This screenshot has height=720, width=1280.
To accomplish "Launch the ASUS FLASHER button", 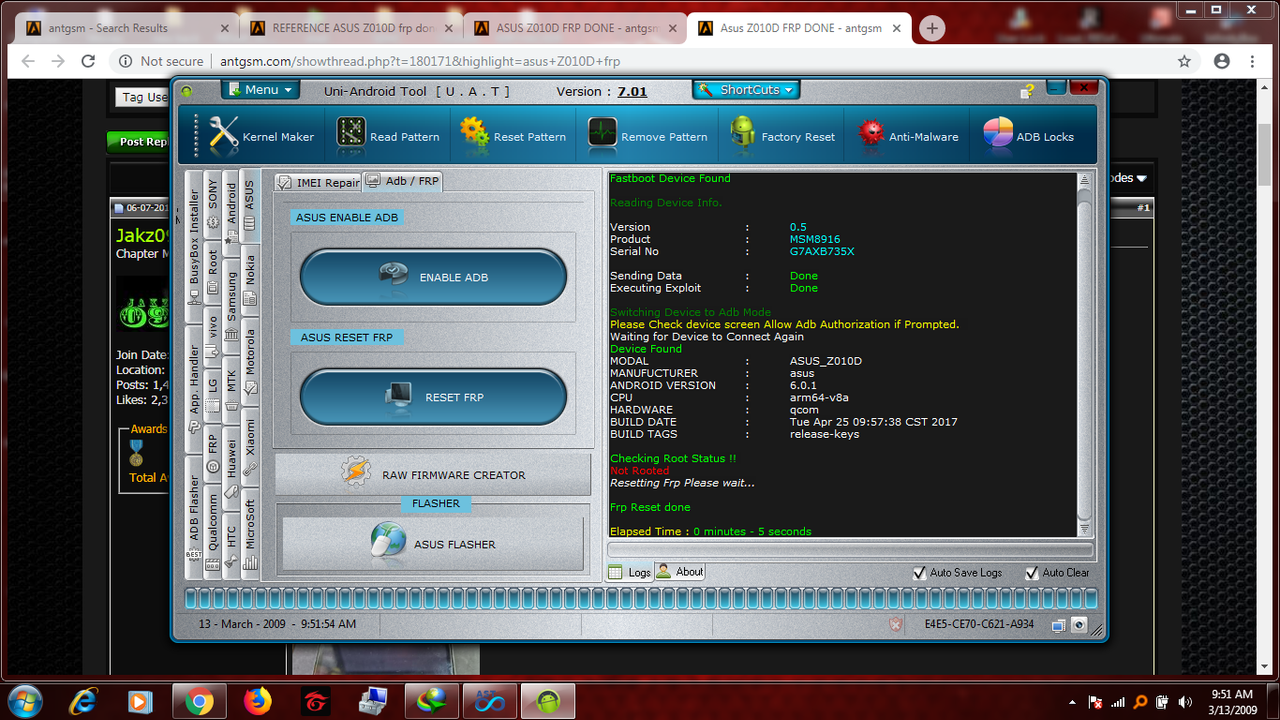I will coord(433,544).
